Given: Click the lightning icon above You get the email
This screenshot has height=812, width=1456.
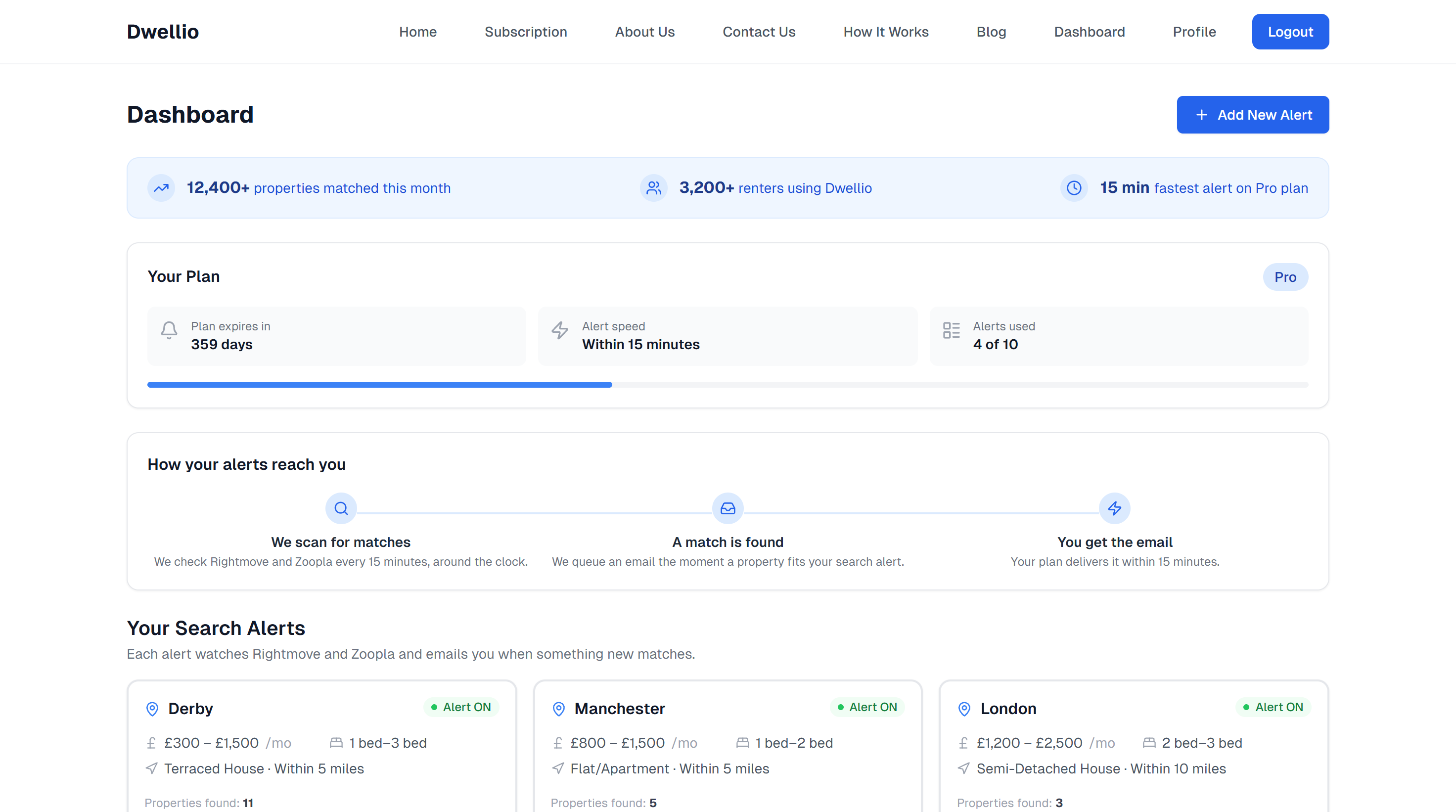Looking at the screenshot, I should click(1115, 507).
